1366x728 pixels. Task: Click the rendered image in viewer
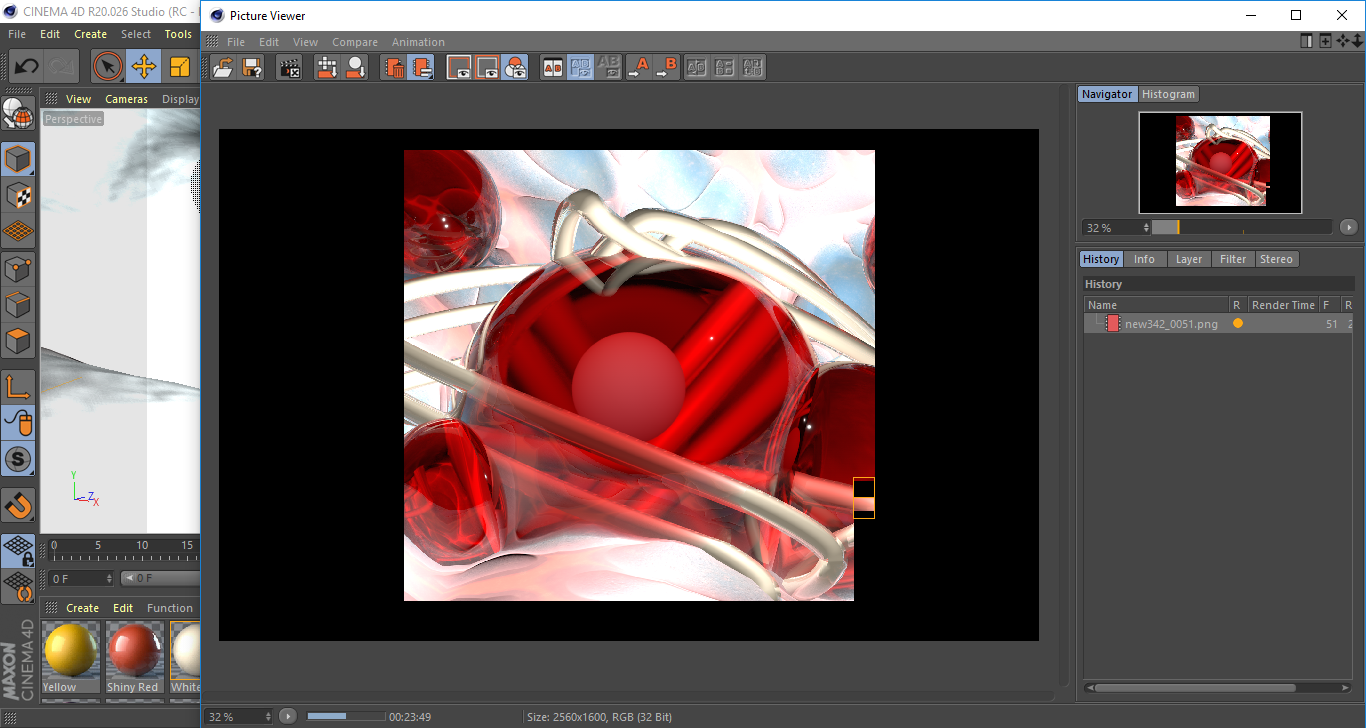(639, 375)
